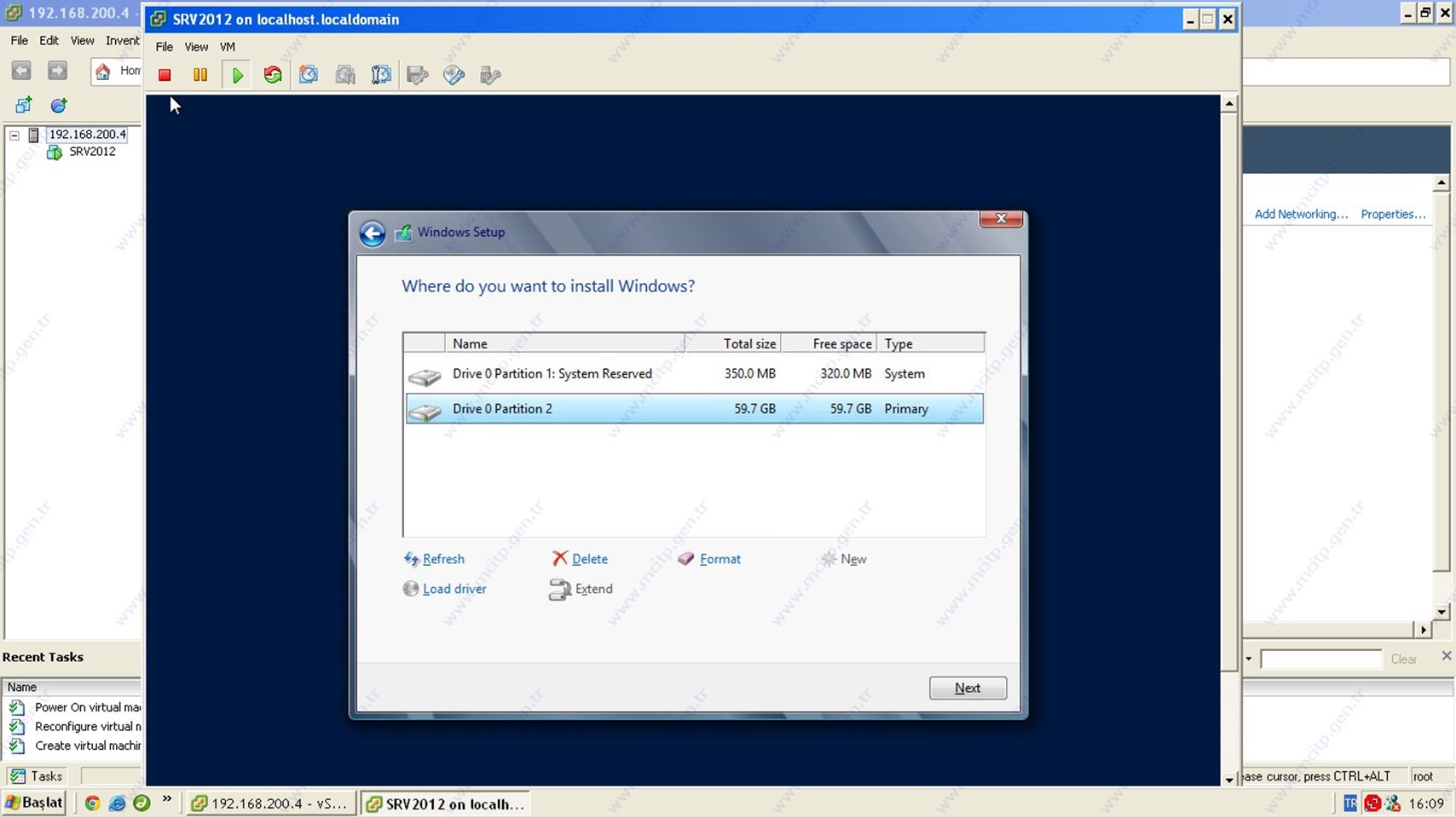Open the VM menu of the SRV2012 console

[x=228, y=47]
